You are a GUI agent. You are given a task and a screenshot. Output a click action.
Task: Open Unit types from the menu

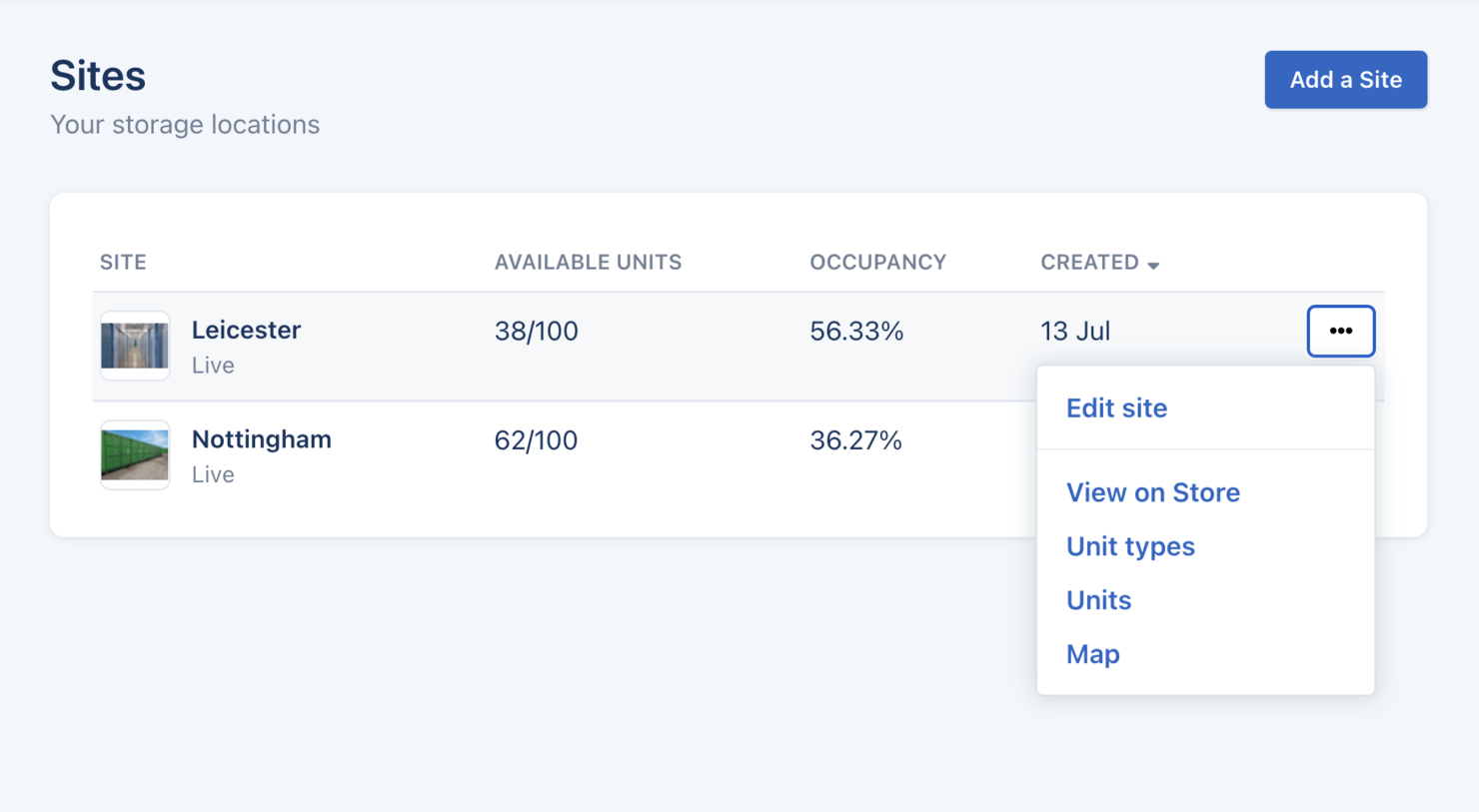[x=1130, y=546]
